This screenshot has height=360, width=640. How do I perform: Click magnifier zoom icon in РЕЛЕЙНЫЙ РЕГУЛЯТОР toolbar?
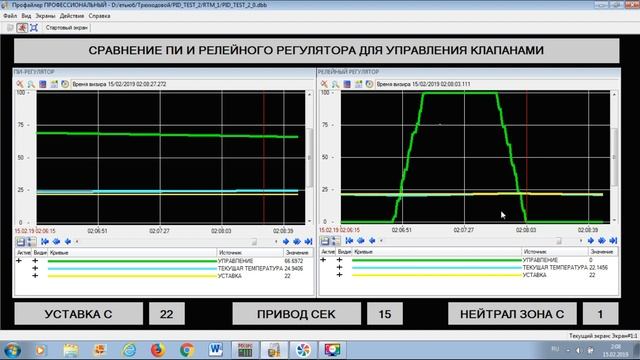[336, 84]
